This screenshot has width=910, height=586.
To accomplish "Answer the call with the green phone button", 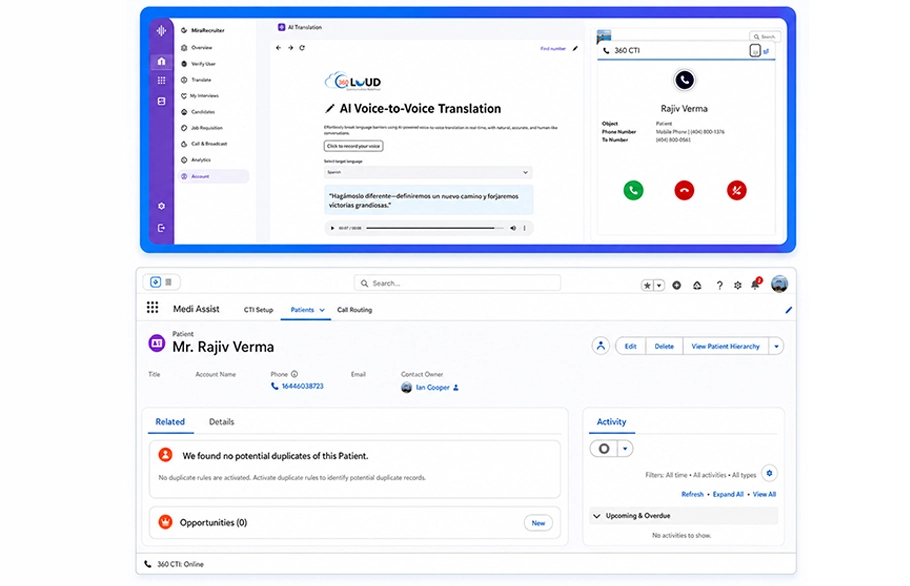I will (x=633, y=190).
